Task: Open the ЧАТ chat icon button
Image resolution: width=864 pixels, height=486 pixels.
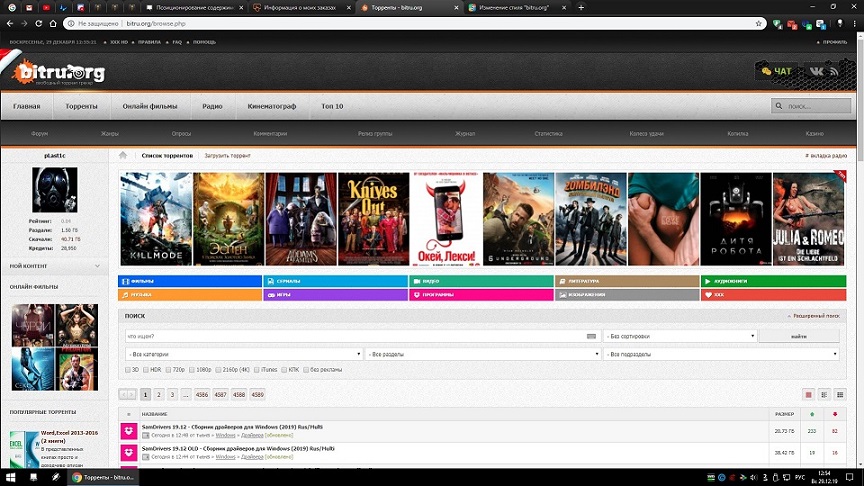Action: tap(776, 71)
